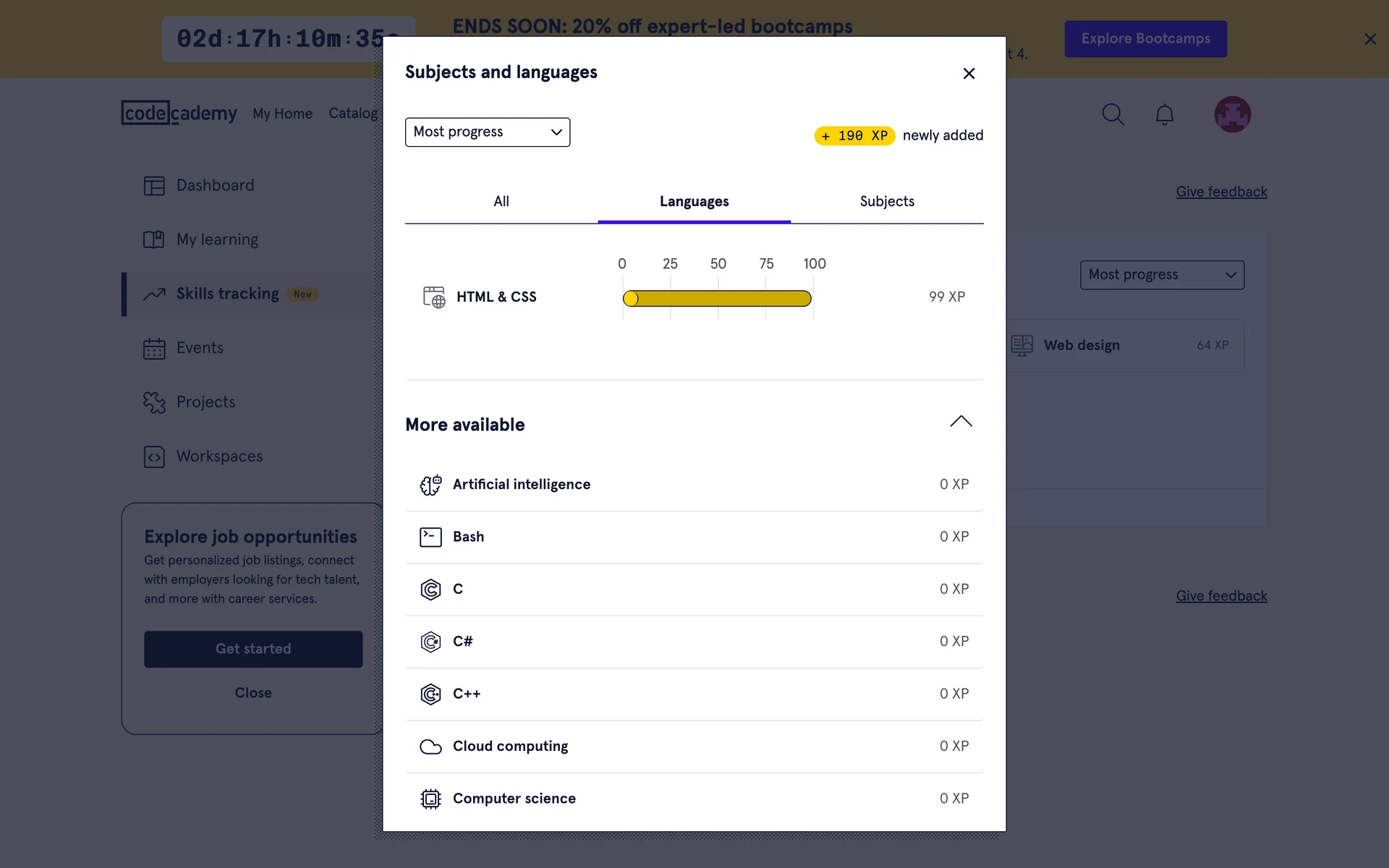Open the modal's Most progress sort dropdown
Screen dimensions: 1389x868
pyautogui.click(x=487, y=132)
